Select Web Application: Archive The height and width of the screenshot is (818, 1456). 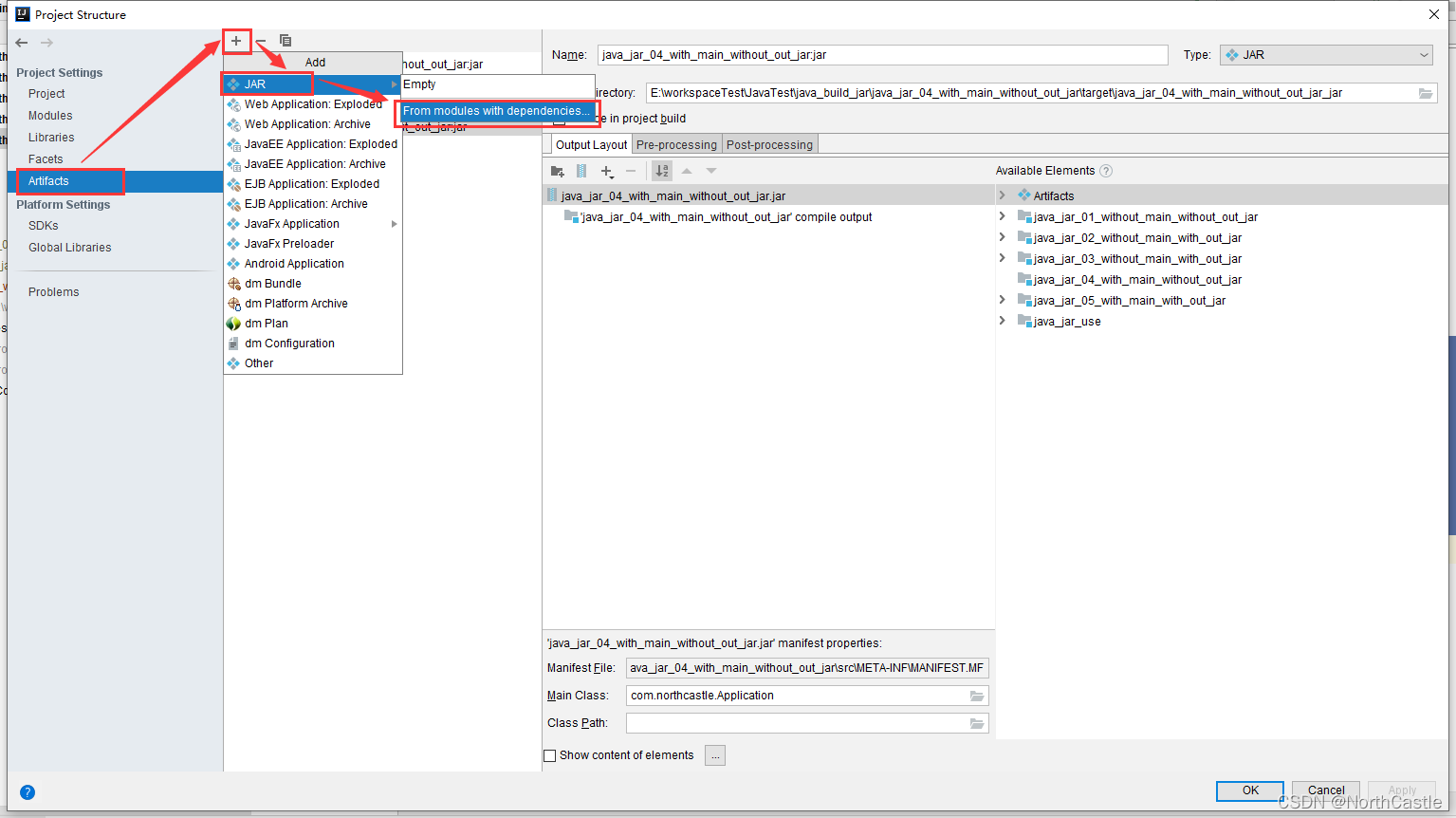313,124
